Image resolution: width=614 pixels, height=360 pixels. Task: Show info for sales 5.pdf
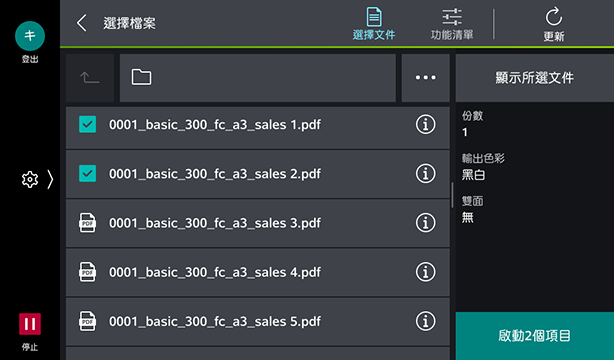425,321
